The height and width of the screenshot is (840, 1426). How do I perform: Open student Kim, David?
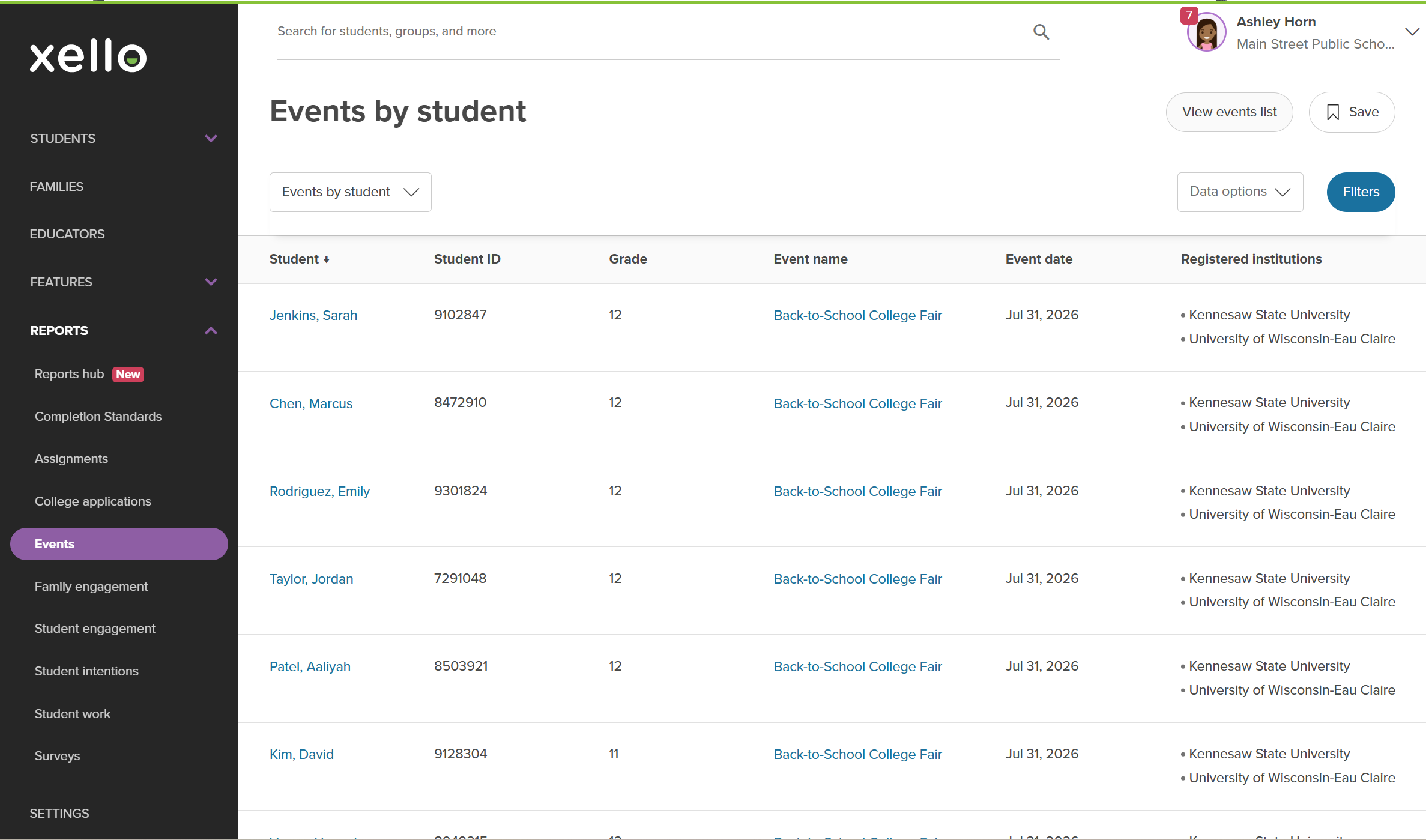[x=301, y=755]
